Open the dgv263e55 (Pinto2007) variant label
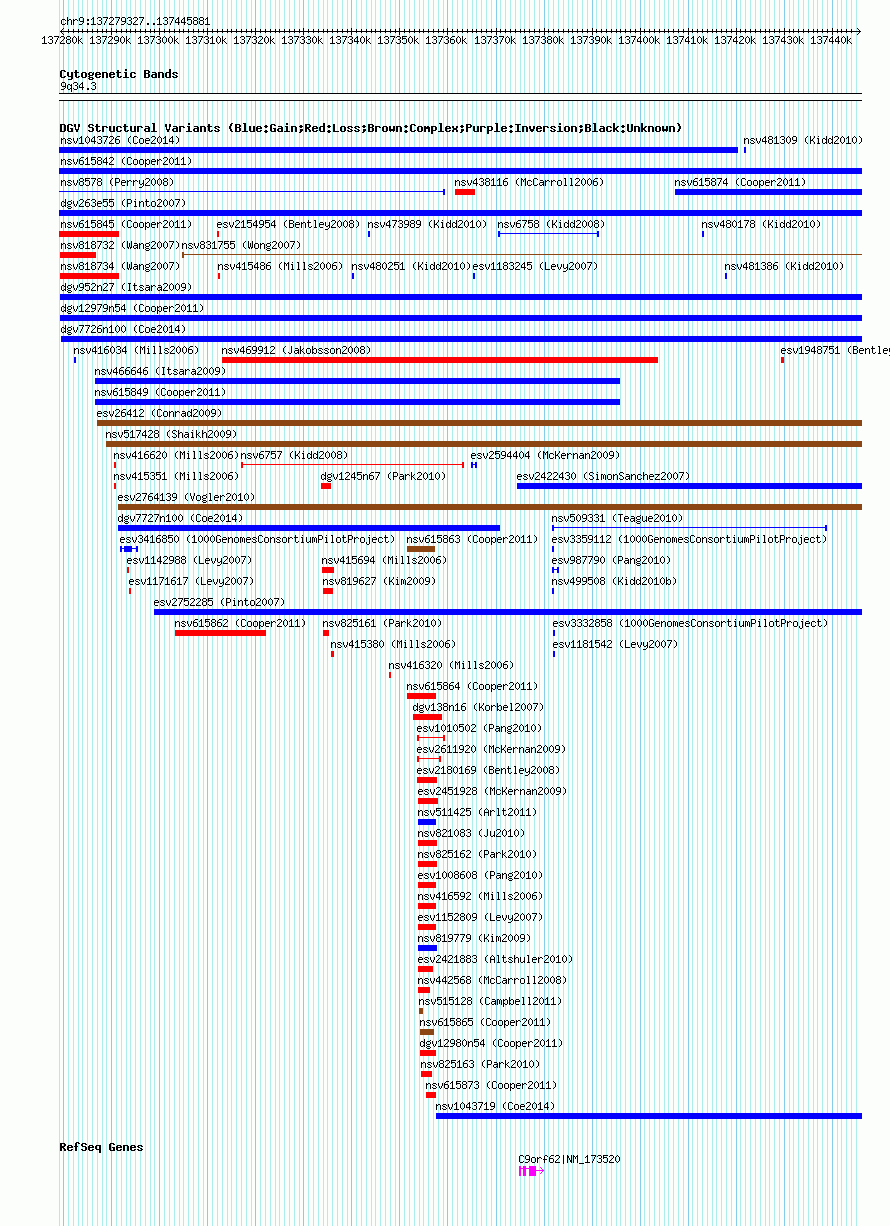 coord(122,203)
